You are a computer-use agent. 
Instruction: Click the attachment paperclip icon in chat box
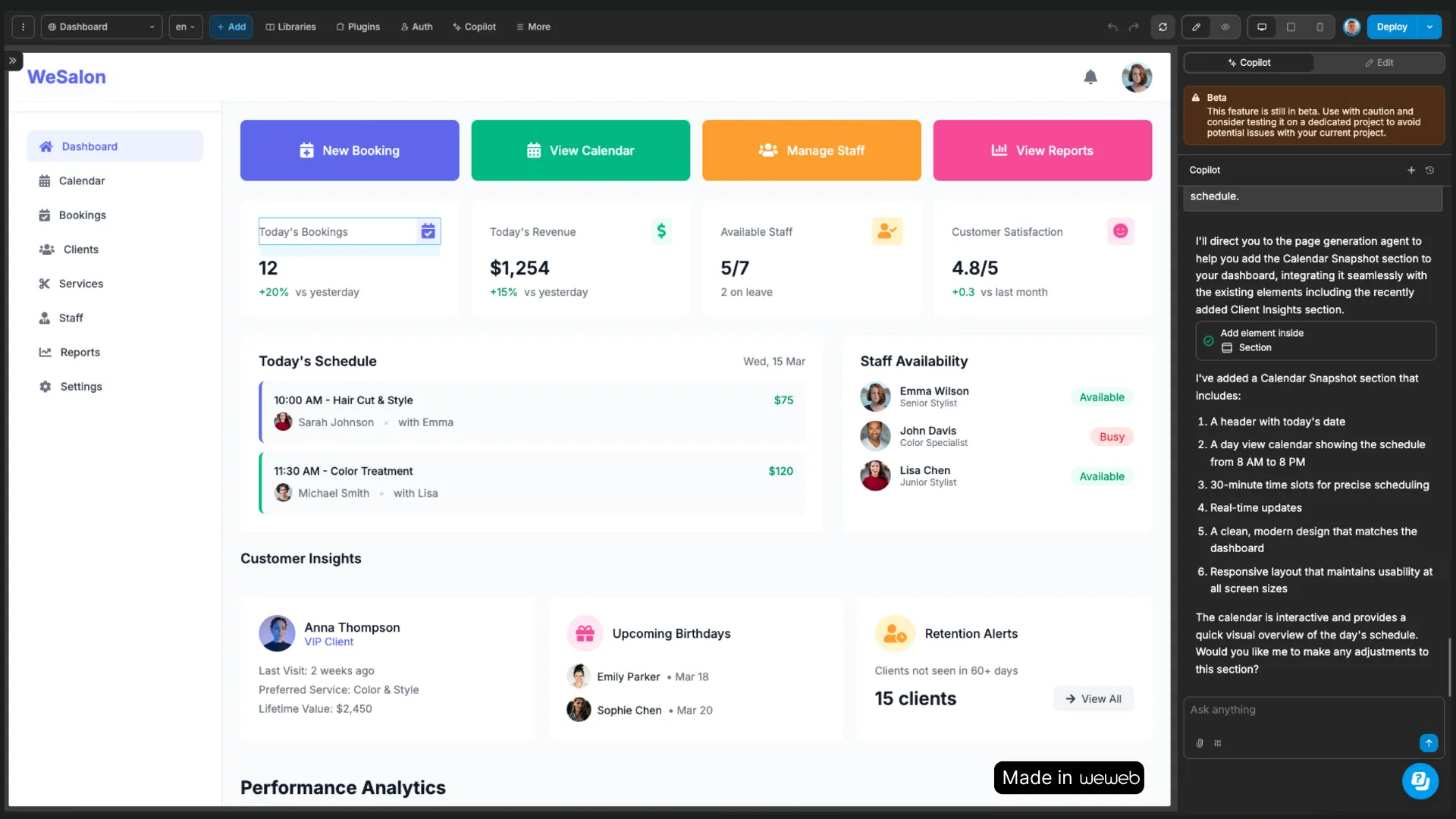pyautogui.click(x=1200, y=743)
